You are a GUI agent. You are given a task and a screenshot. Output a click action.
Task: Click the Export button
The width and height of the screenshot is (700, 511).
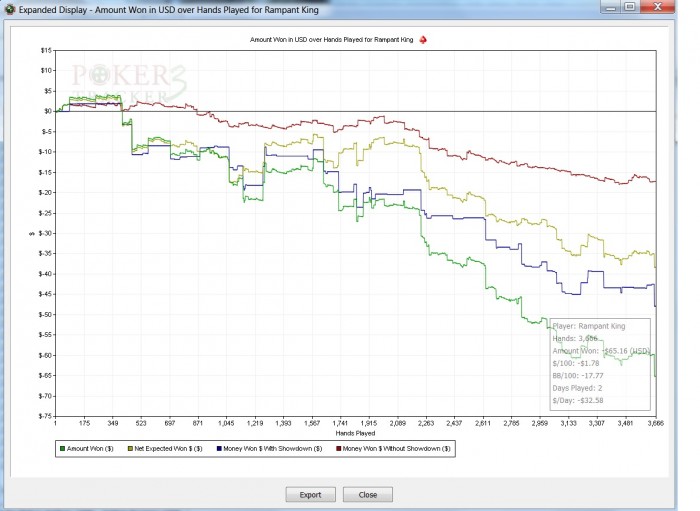click(310, 494)
